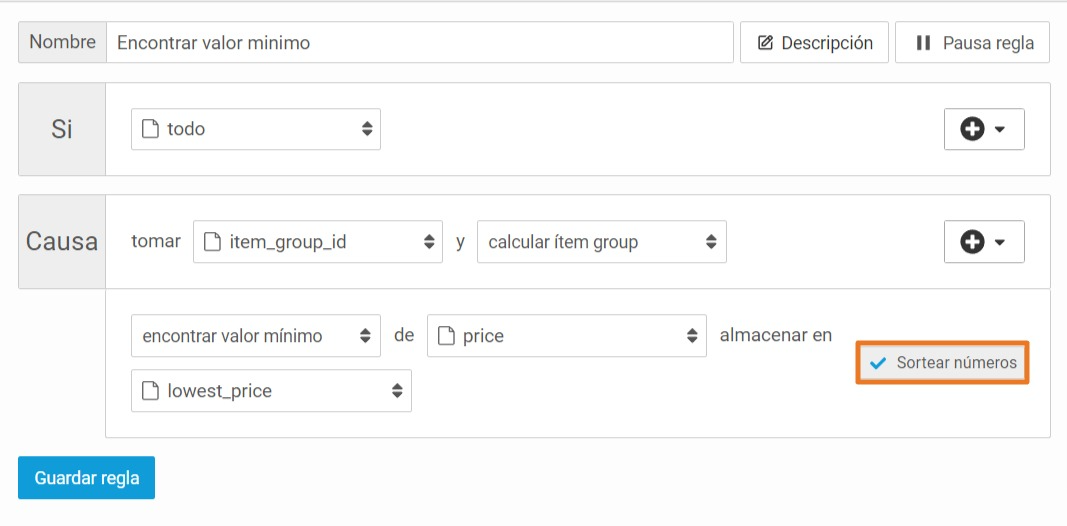
Task: Click the file icon beside lowest_price
Action: point(150,391)
